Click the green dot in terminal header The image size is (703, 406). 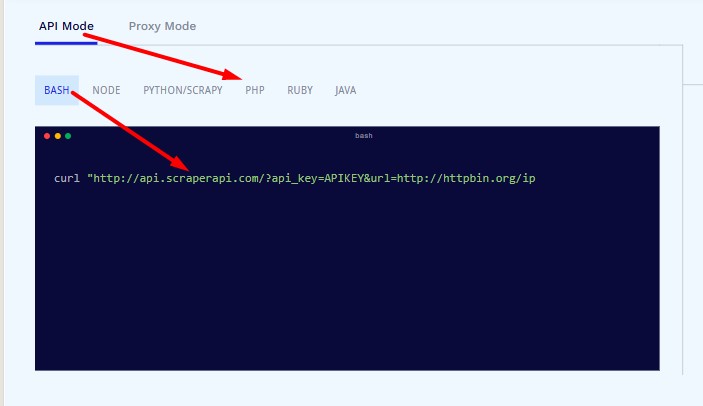[x=68, y=136]
